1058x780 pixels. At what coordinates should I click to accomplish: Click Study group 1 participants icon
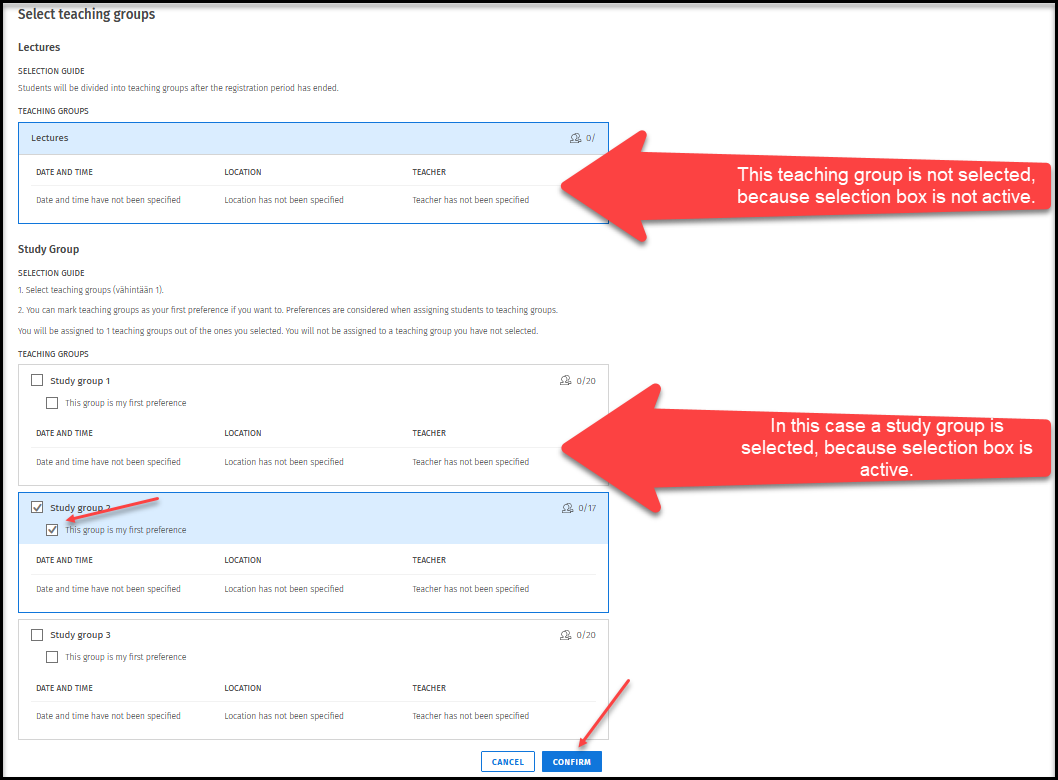tap(566, 381)
